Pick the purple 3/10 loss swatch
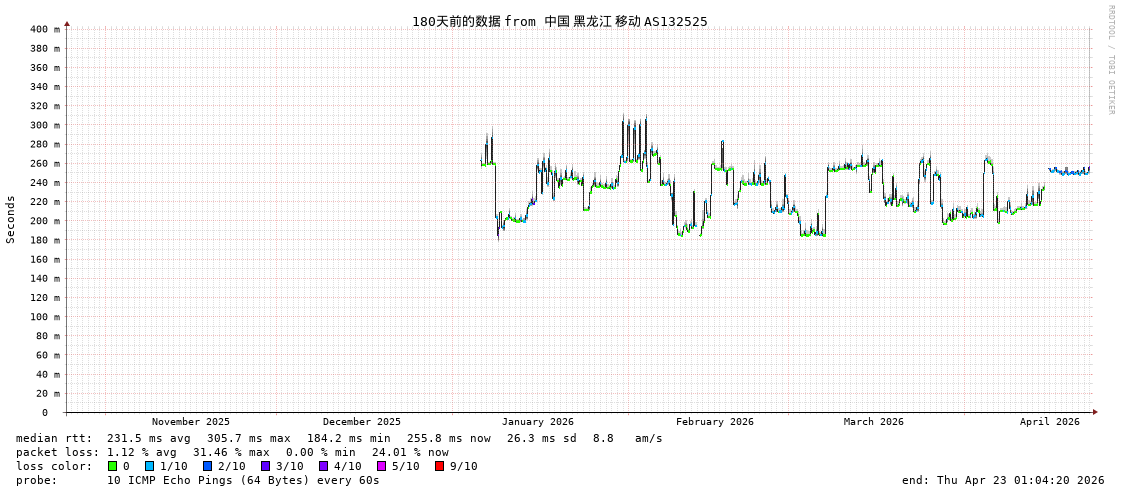This screenshot has height=494, width=1121. point(265,466)
